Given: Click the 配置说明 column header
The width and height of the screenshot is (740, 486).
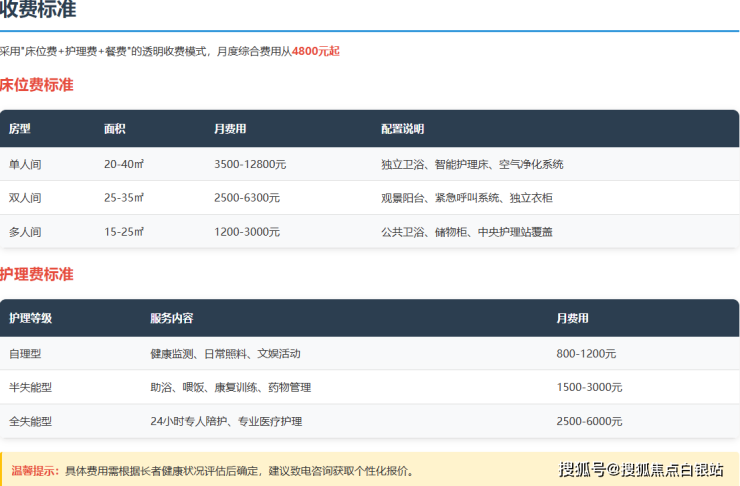Looking at the screenshot, I should [402, 129].
